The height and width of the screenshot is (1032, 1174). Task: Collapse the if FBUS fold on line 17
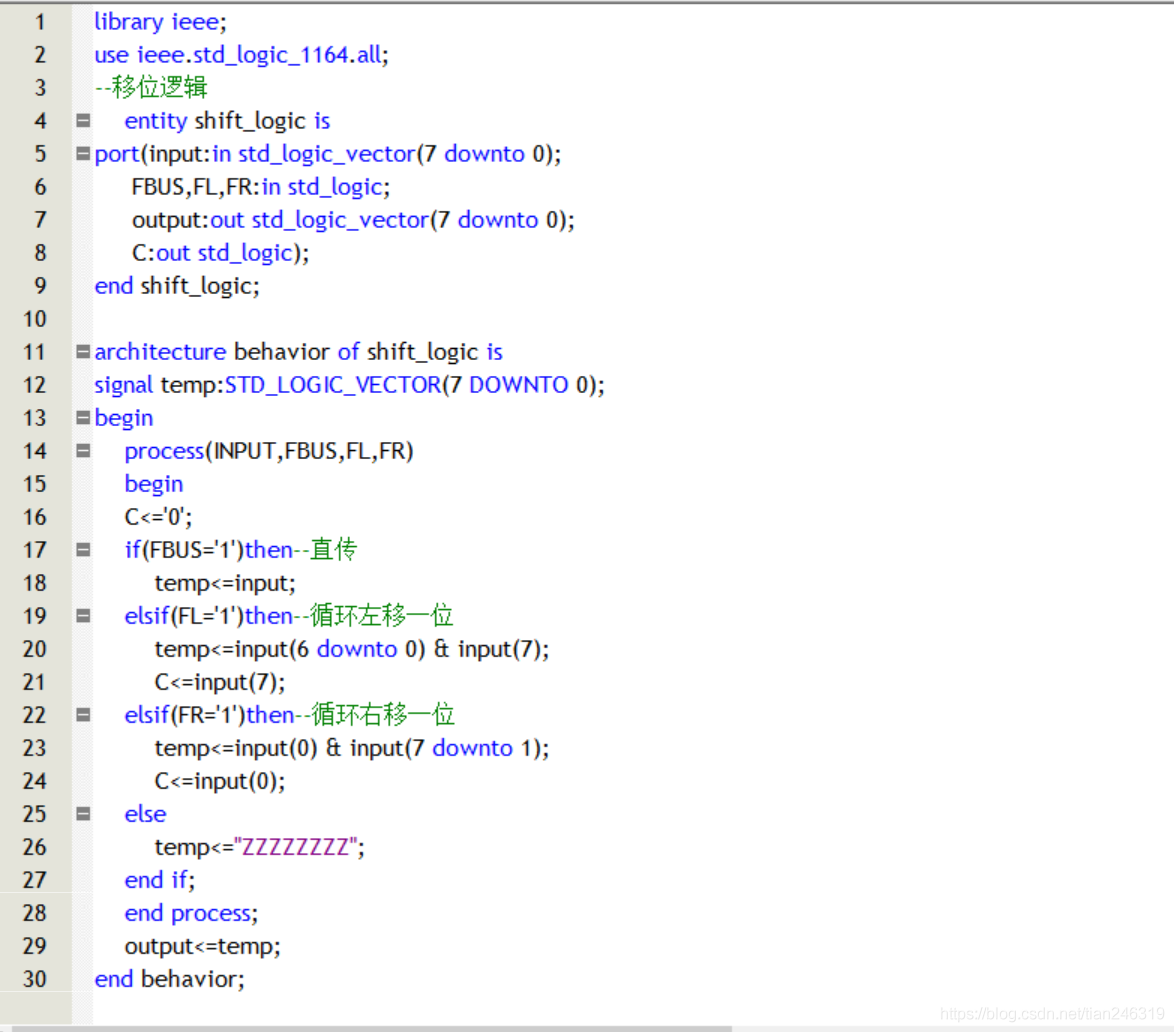[x=83, y=550]
